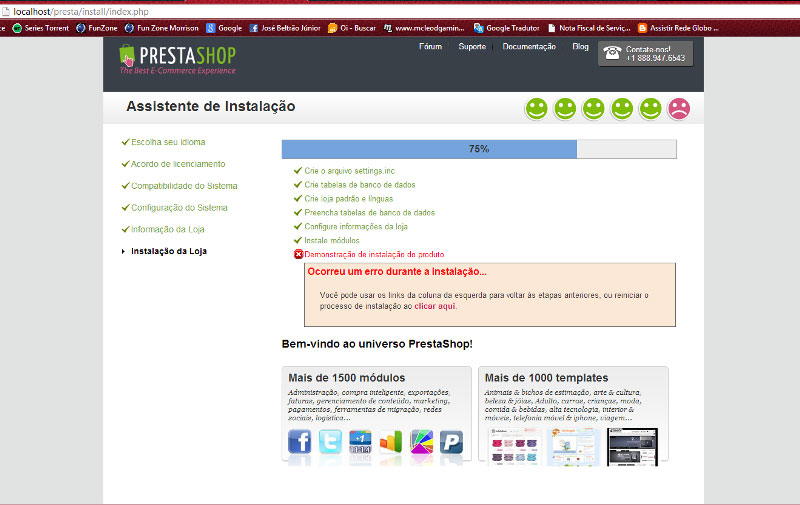800x505 pixels.
Task: Open the Google Tradutor bookmark
Action: tap(507, 28)
